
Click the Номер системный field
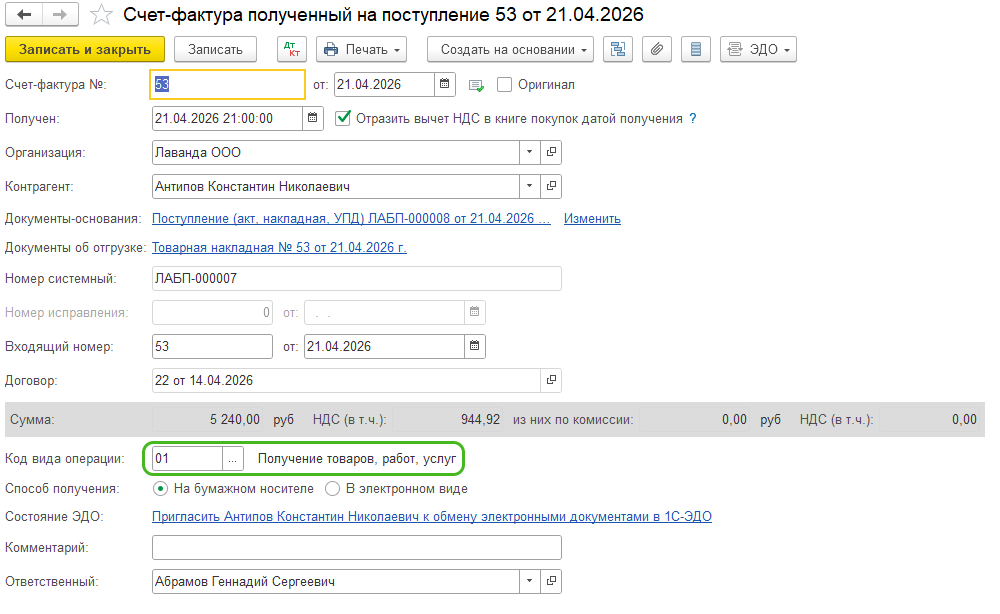point(357,279)
